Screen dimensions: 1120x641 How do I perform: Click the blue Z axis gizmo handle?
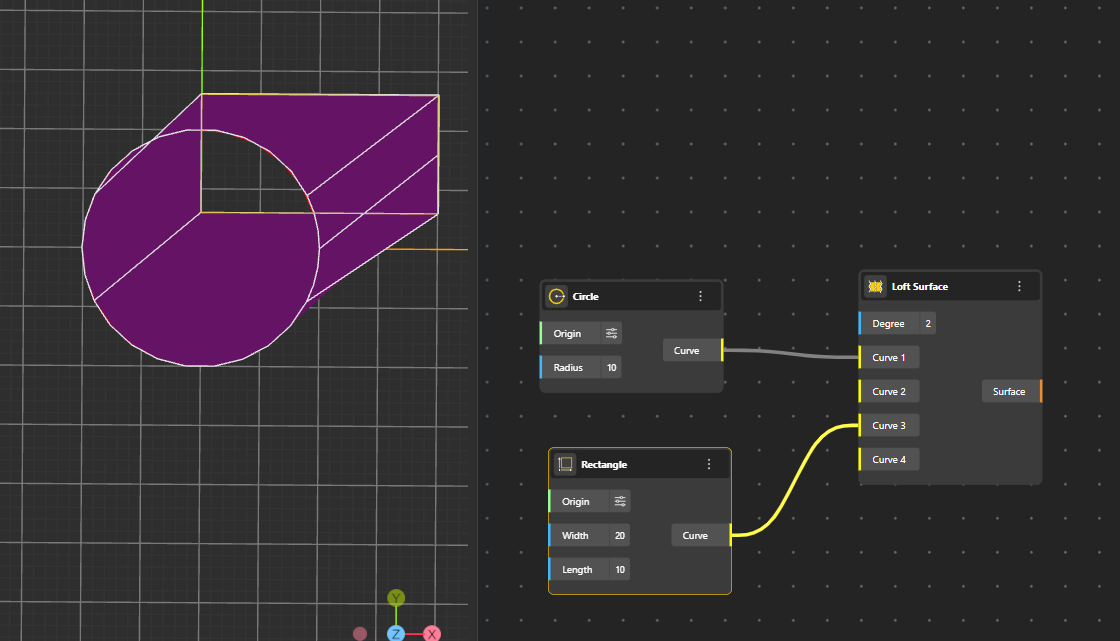[x=396, y=634]
